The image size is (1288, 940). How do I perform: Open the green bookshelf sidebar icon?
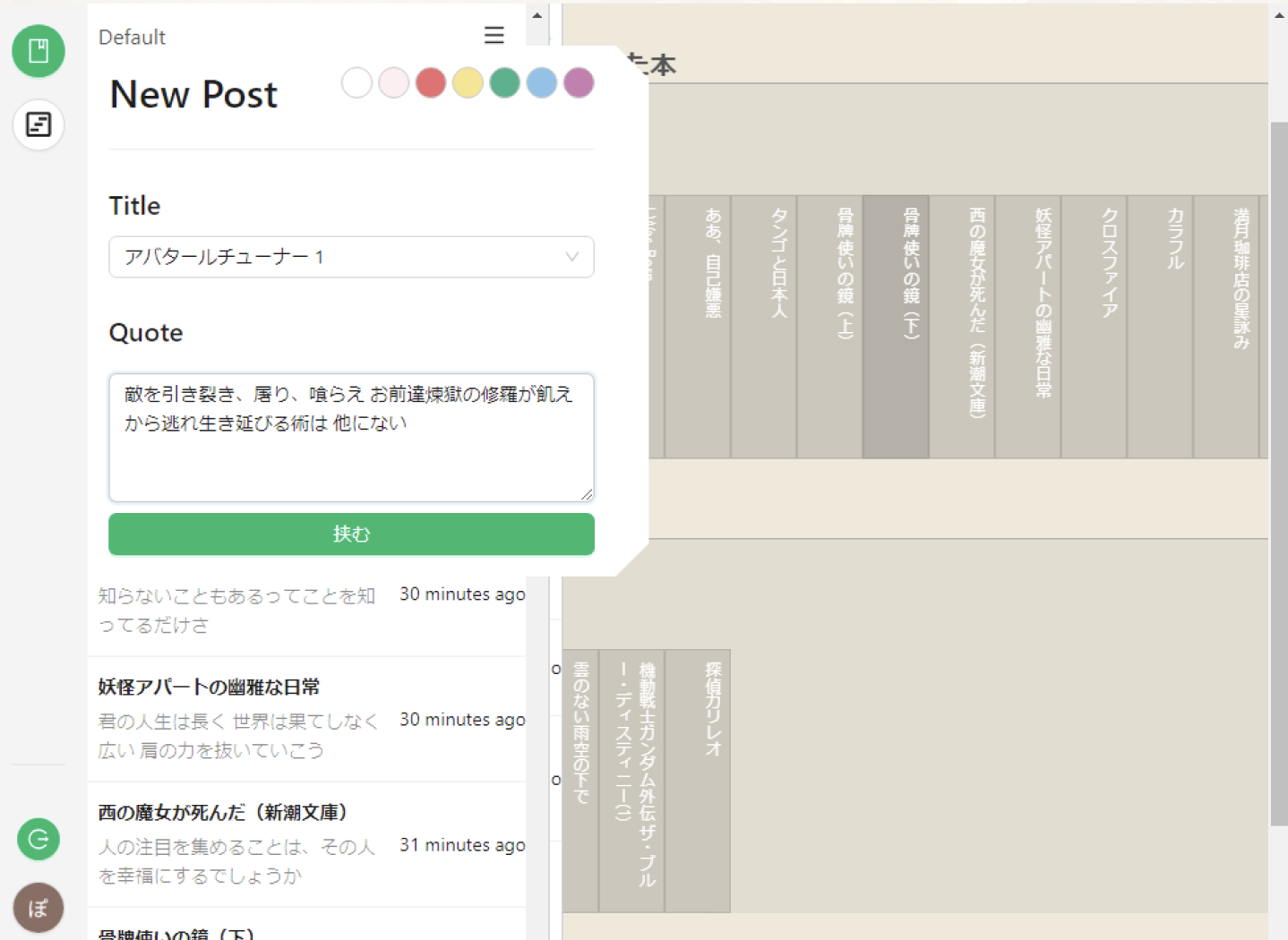pyautogui.click(x=39, y=51)
